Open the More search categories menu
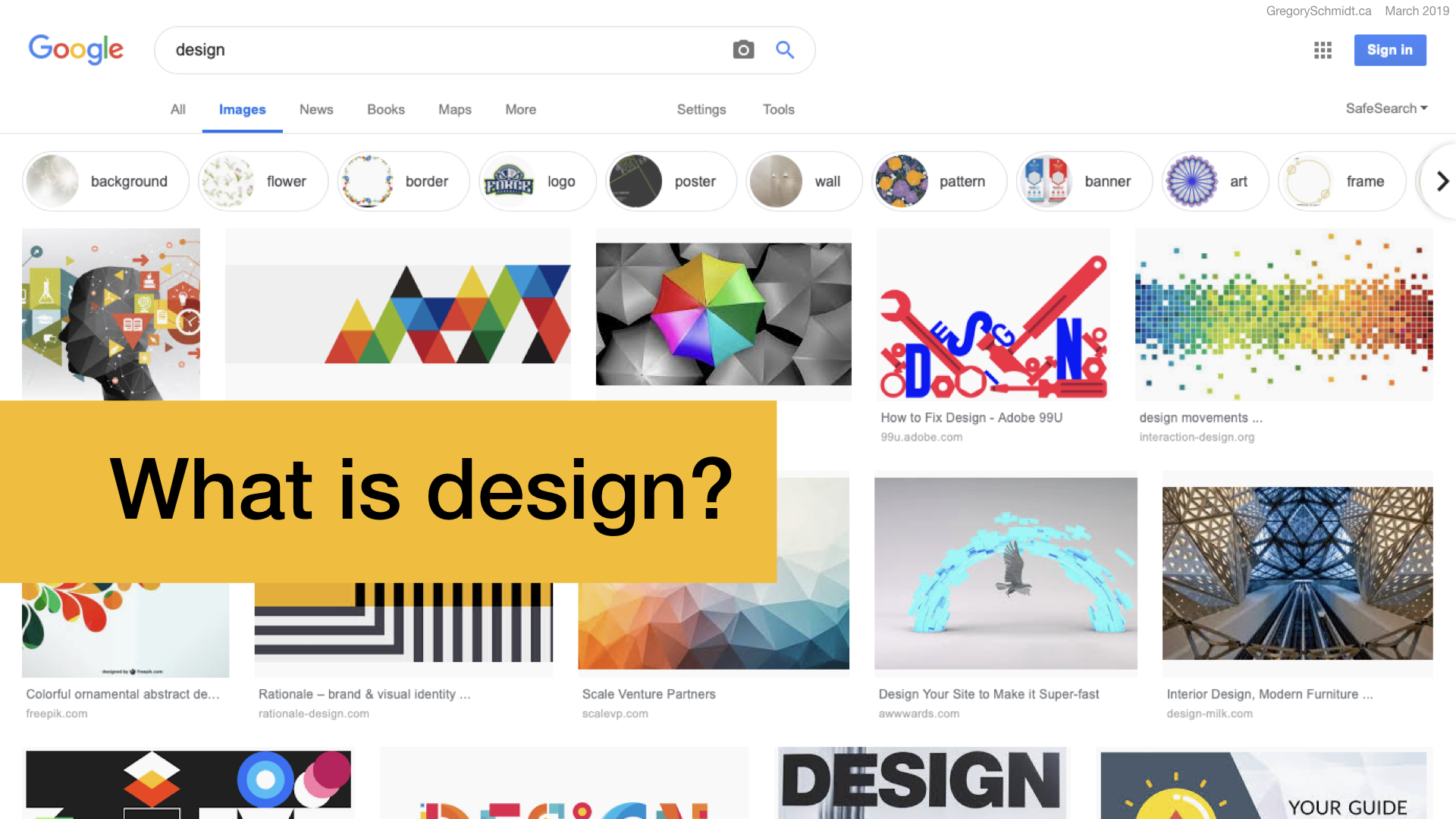 point(520,109)
